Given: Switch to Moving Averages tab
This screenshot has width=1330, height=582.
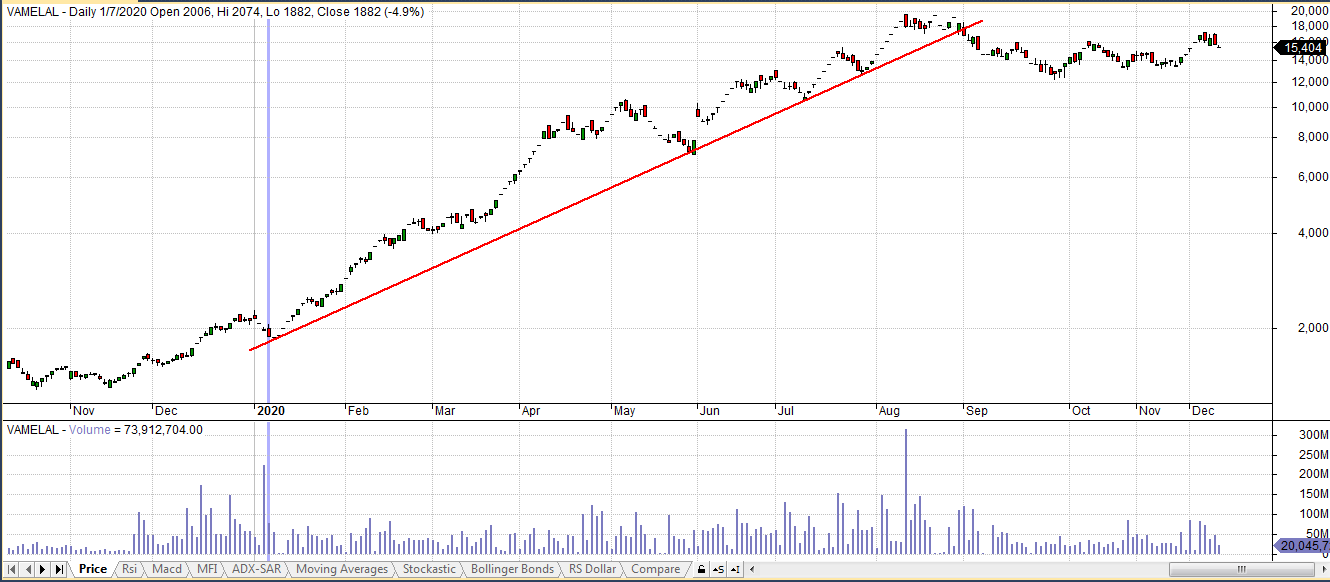Looking at the screenshot, I should [342, 569].
